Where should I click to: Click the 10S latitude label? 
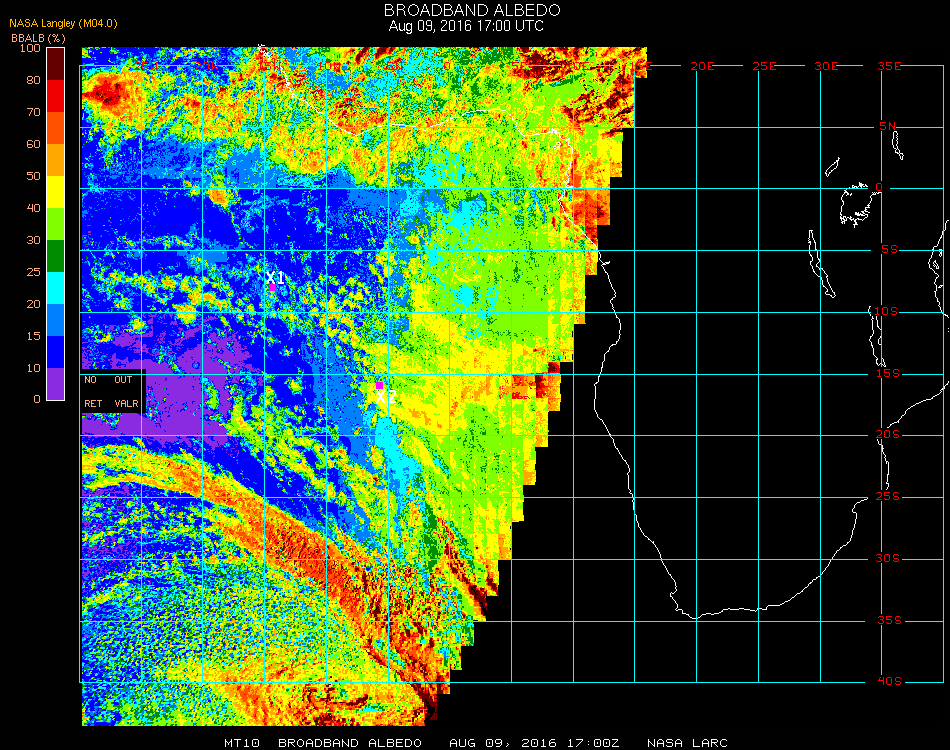tap(886, 311)
